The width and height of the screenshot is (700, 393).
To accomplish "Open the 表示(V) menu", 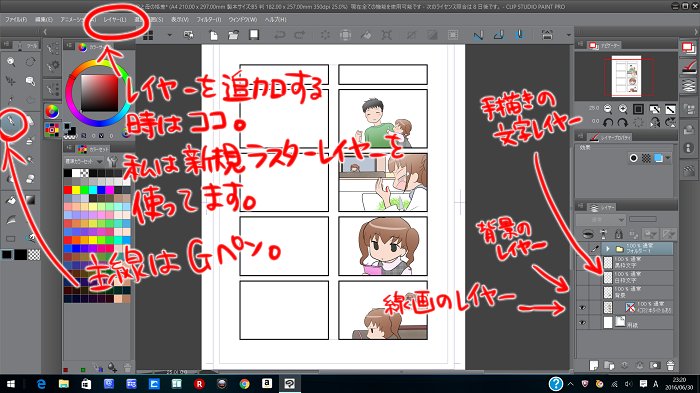I will point(180,20).
